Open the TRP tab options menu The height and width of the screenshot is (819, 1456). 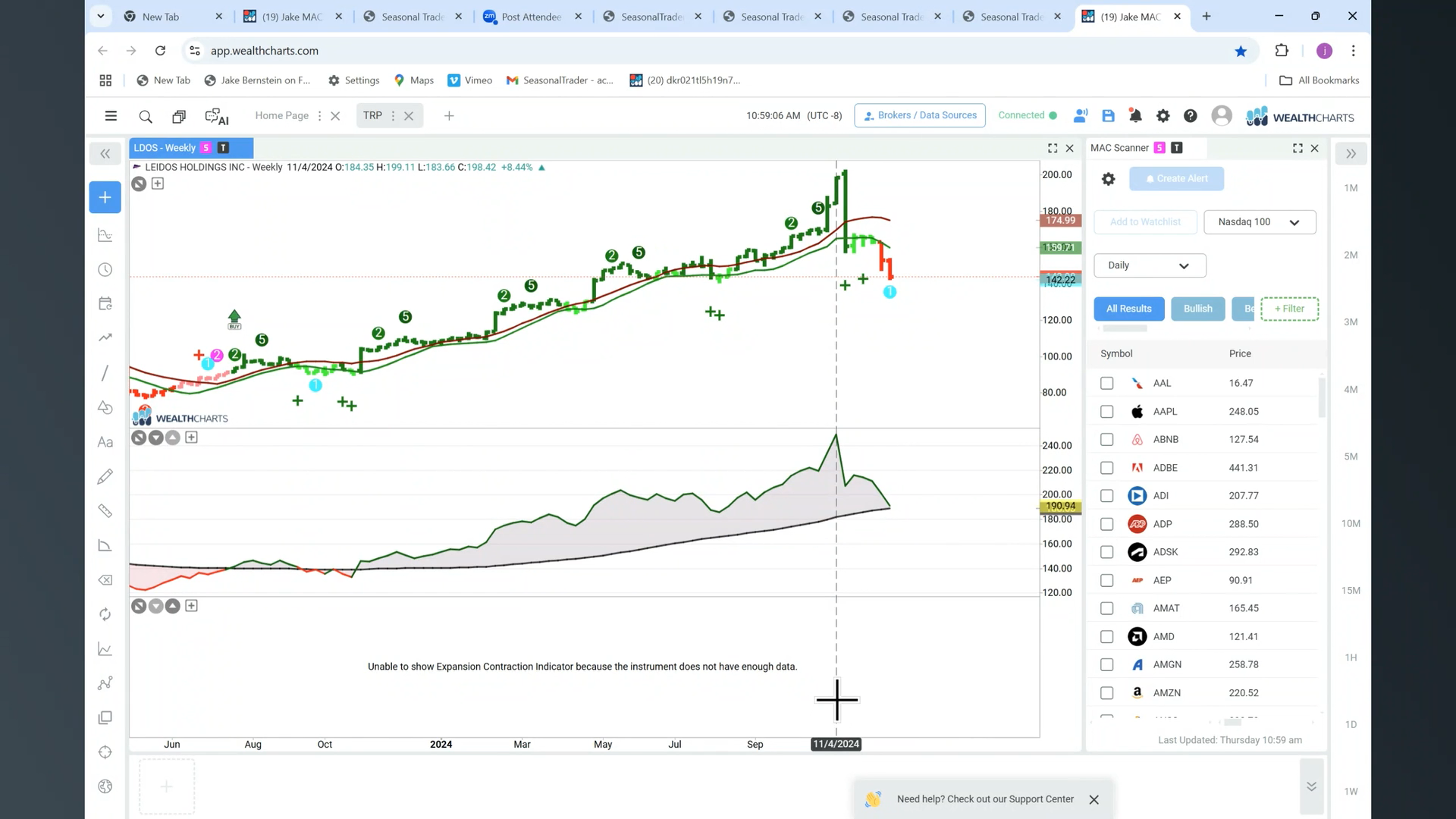[393, 116]
